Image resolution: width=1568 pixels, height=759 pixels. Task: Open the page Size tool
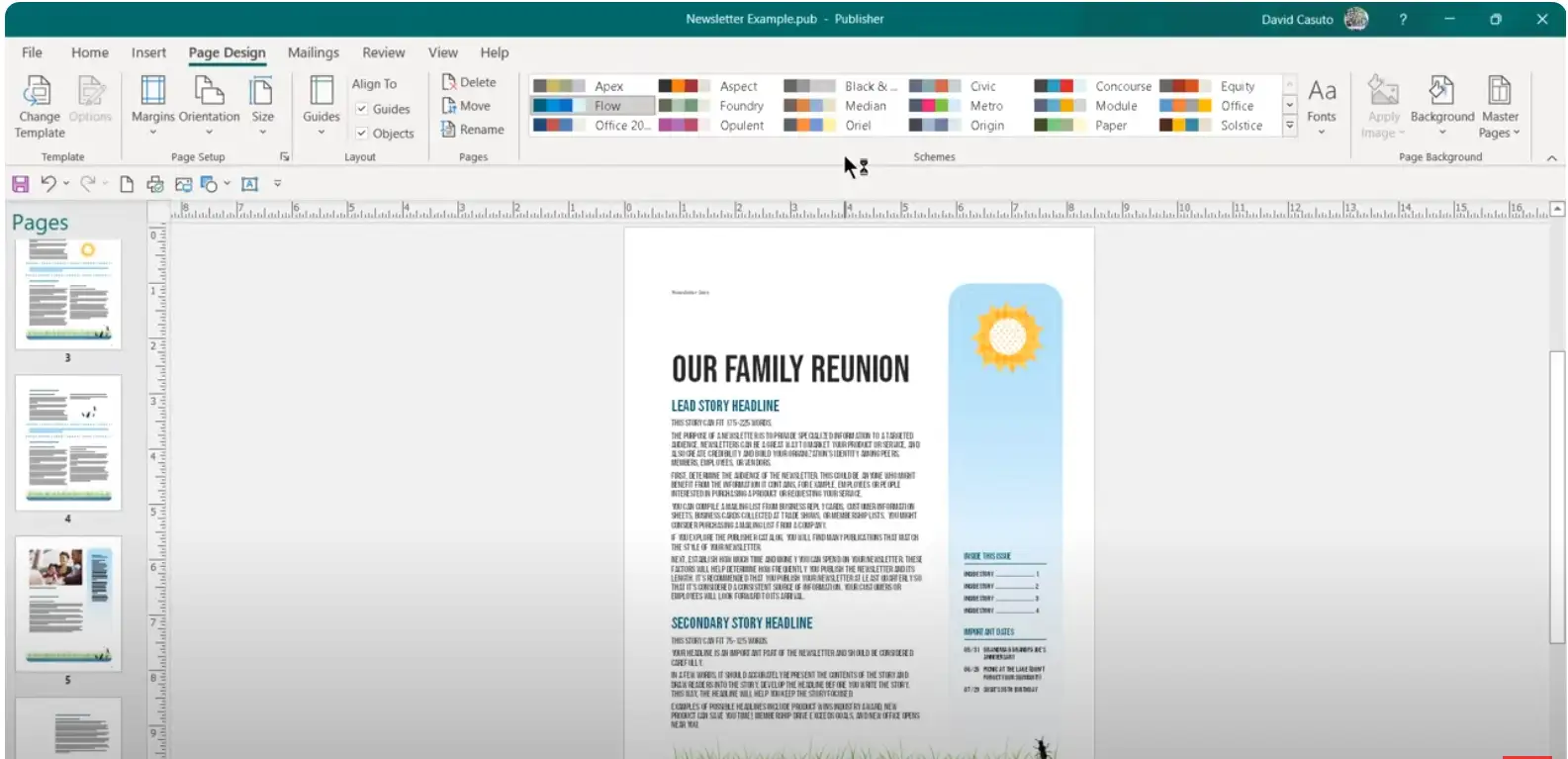click(262, 92)
